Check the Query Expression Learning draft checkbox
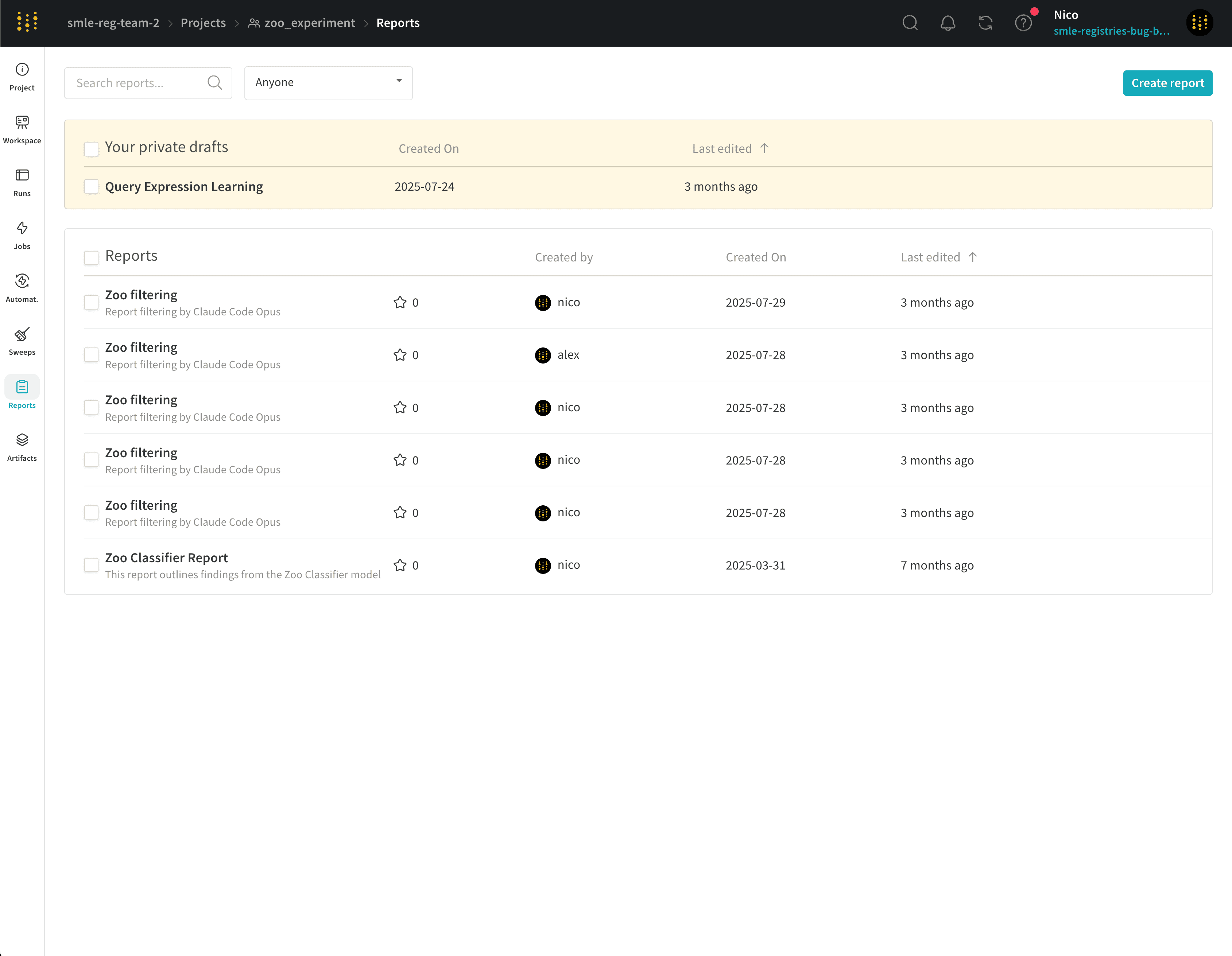 click(92, 186)
